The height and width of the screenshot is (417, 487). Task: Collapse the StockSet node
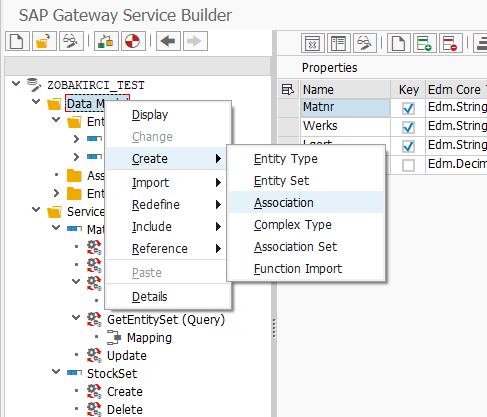[56, 371]
